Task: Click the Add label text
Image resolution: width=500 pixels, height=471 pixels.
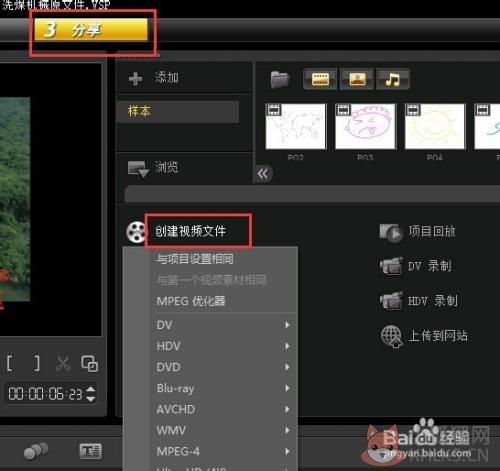Action: pyautogui.click(x=167, y=78)
